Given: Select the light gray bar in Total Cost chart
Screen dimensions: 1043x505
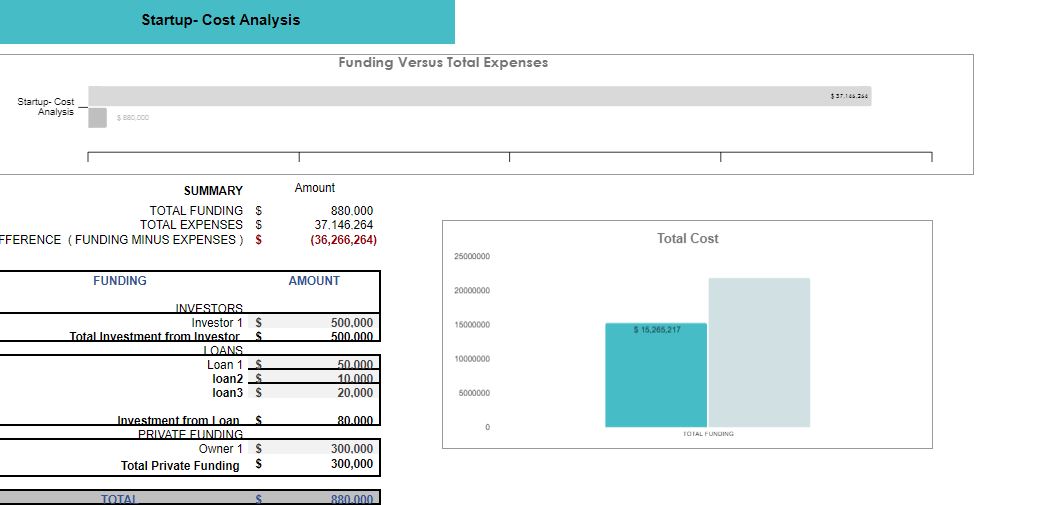Looking at the screenshot, I should coord(760,353).
